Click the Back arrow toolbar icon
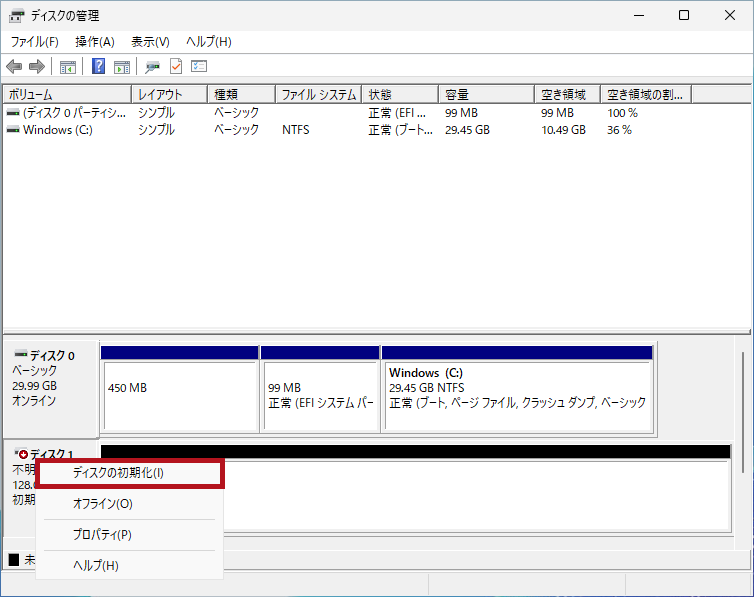 [14, 67]
